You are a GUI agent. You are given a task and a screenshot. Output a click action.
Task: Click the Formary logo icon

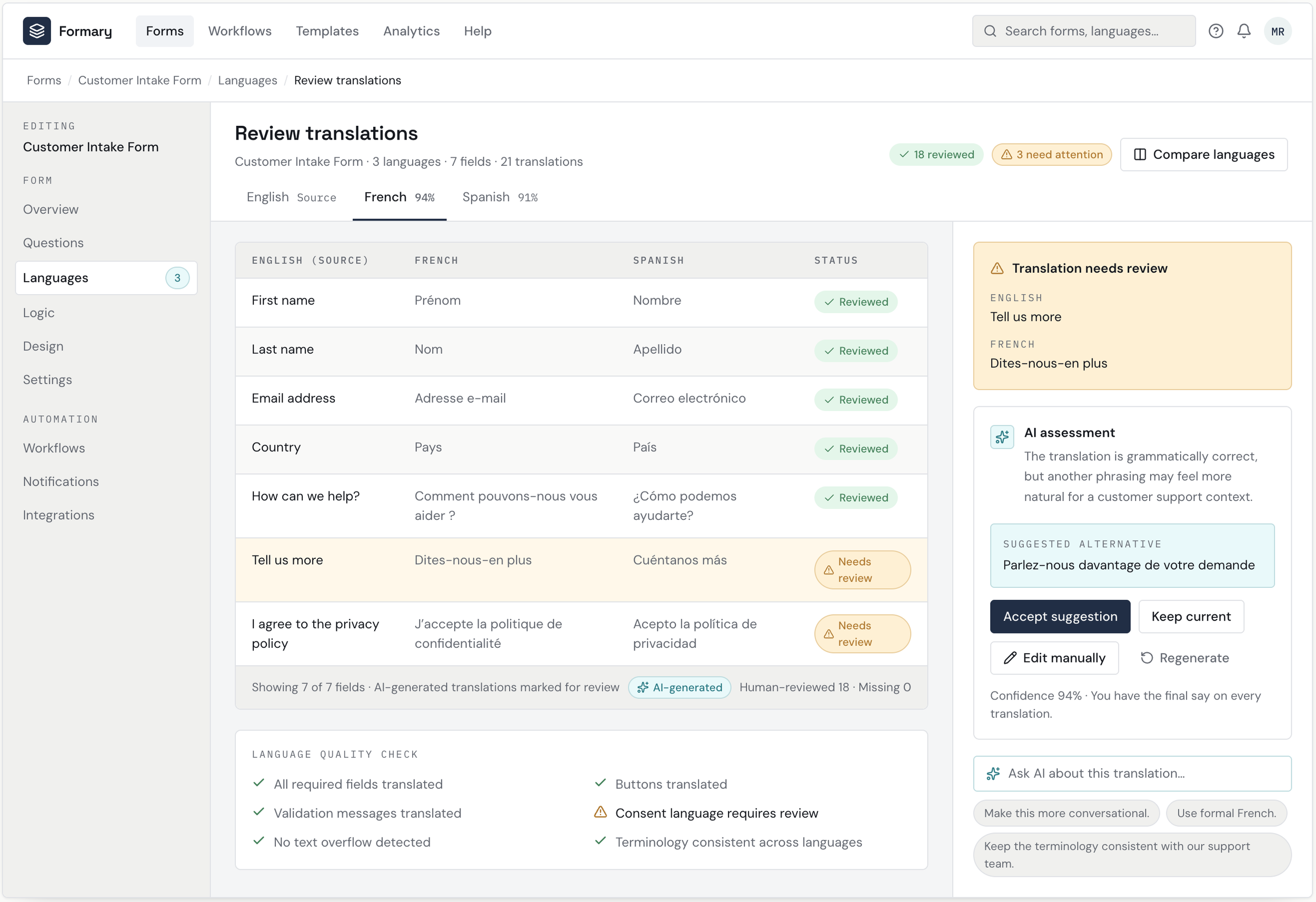[x=37, y=31]
